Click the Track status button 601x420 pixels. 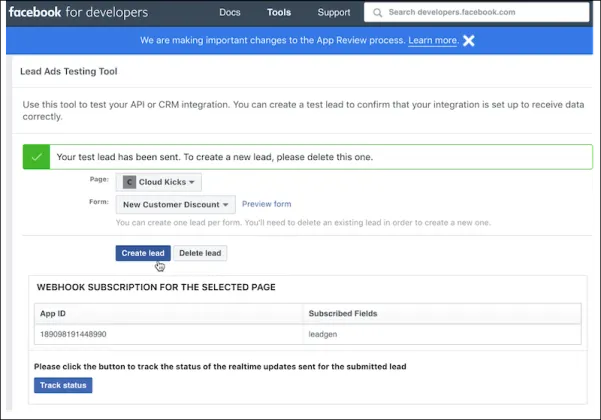click(x=63, y=385)
